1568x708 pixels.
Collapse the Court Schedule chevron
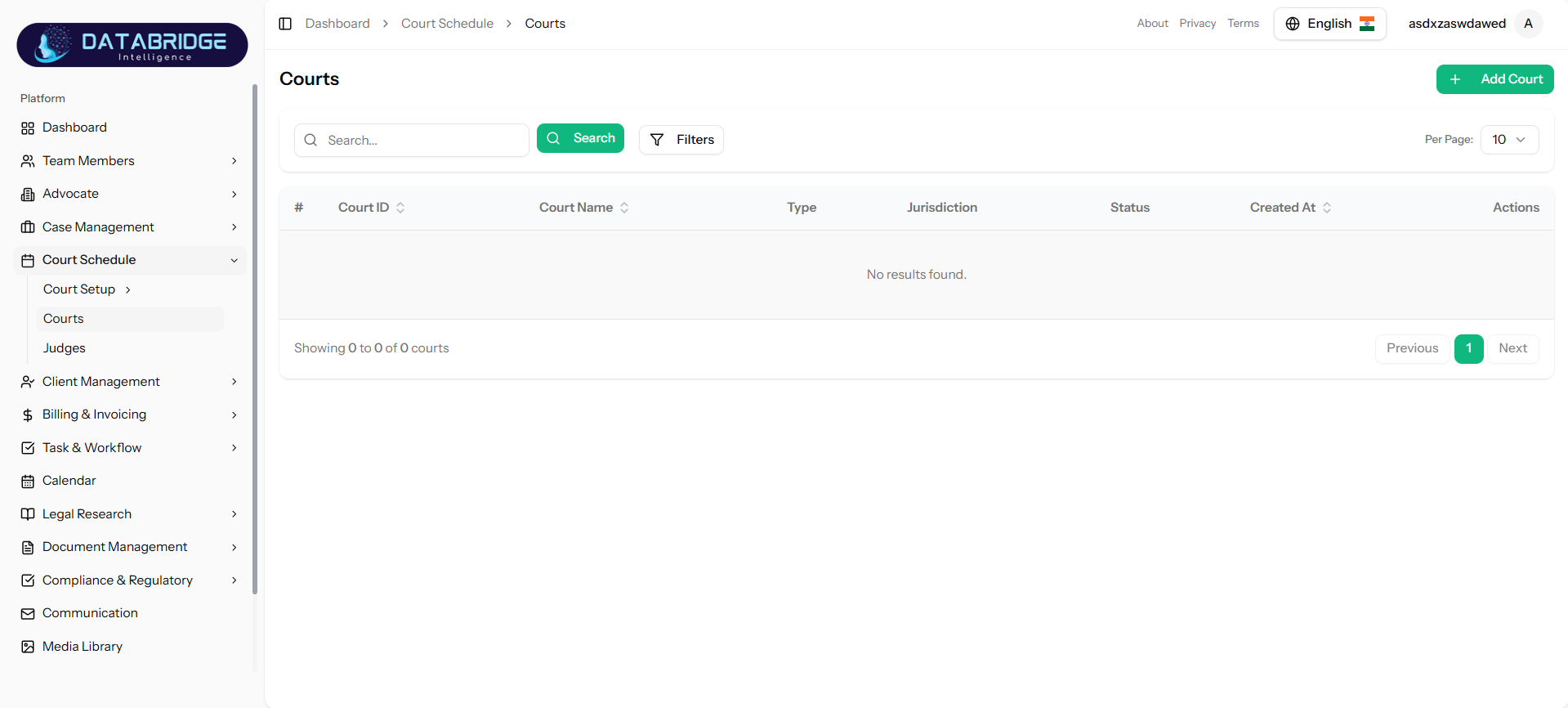coord(235,261)
